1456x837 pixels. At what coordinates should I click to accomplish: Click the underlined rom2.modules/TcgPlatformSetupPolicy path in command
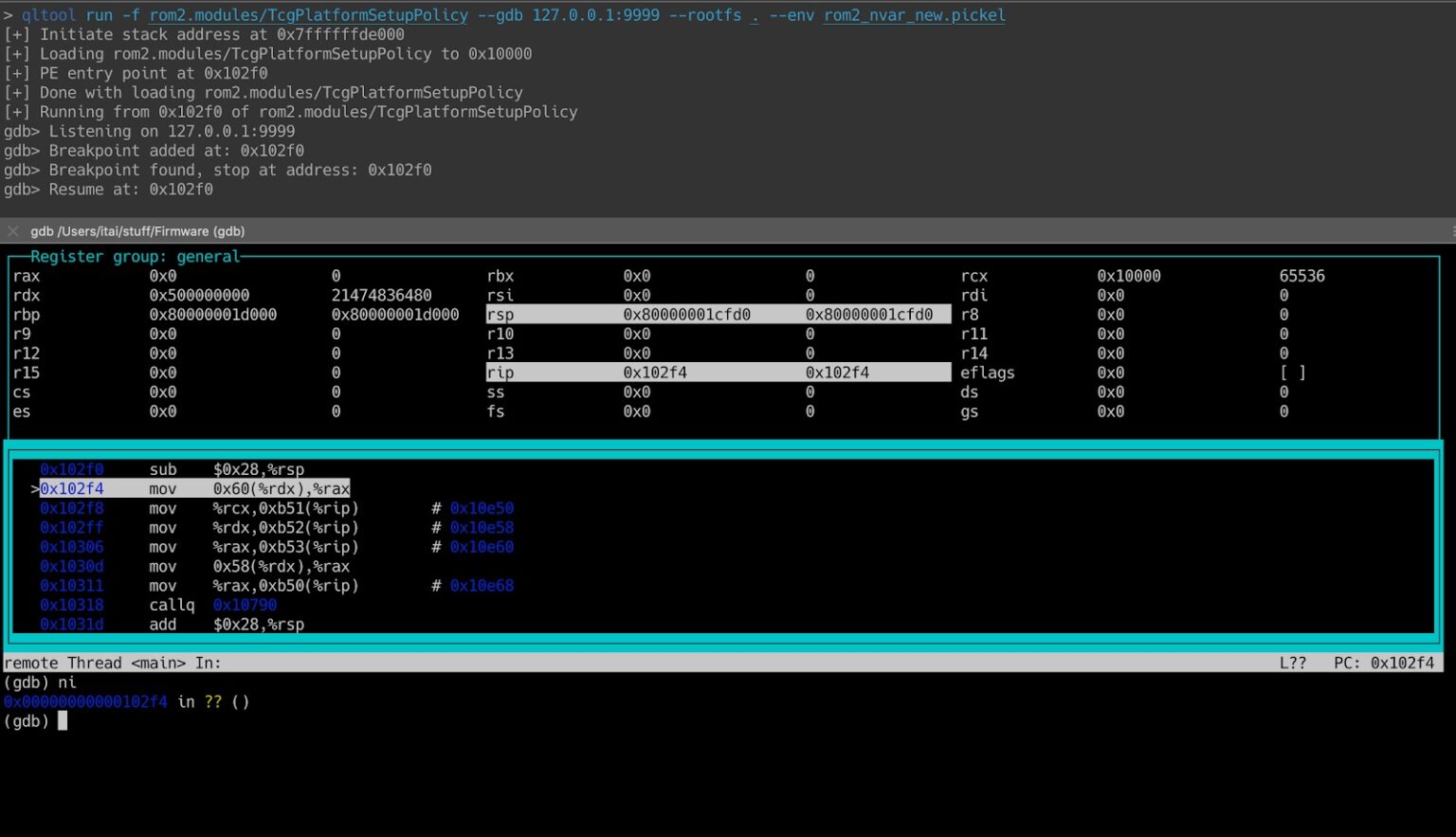point(308,15)
